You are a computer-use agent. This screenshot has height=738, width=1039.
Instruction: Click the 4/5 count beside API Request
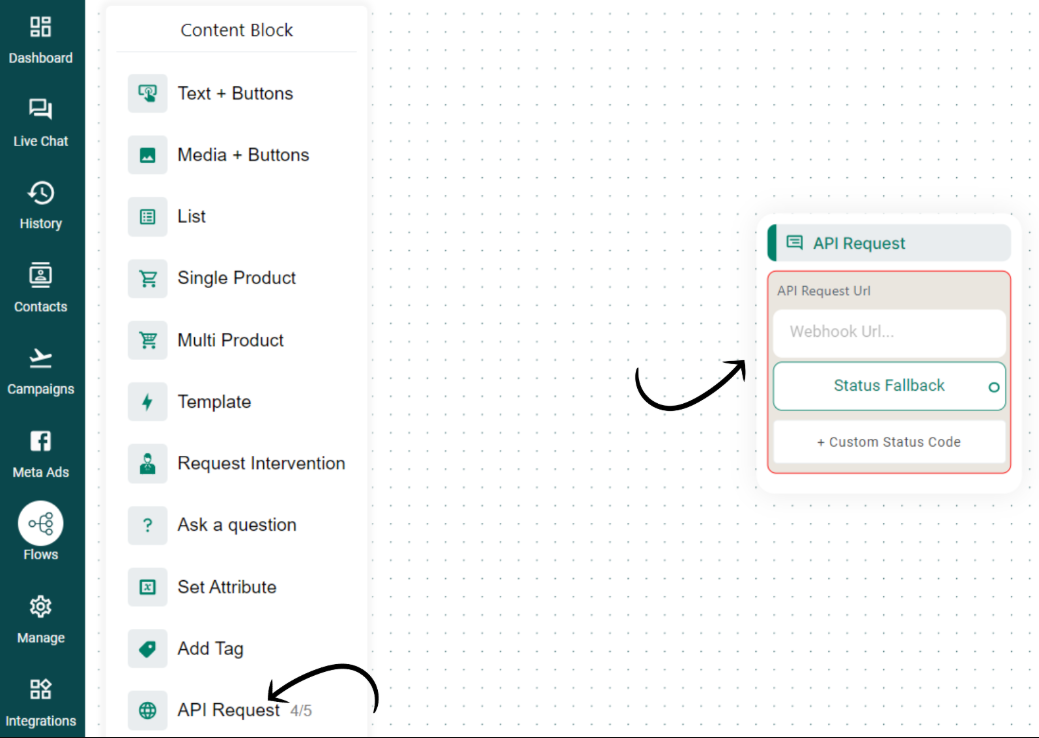[301, 711]
